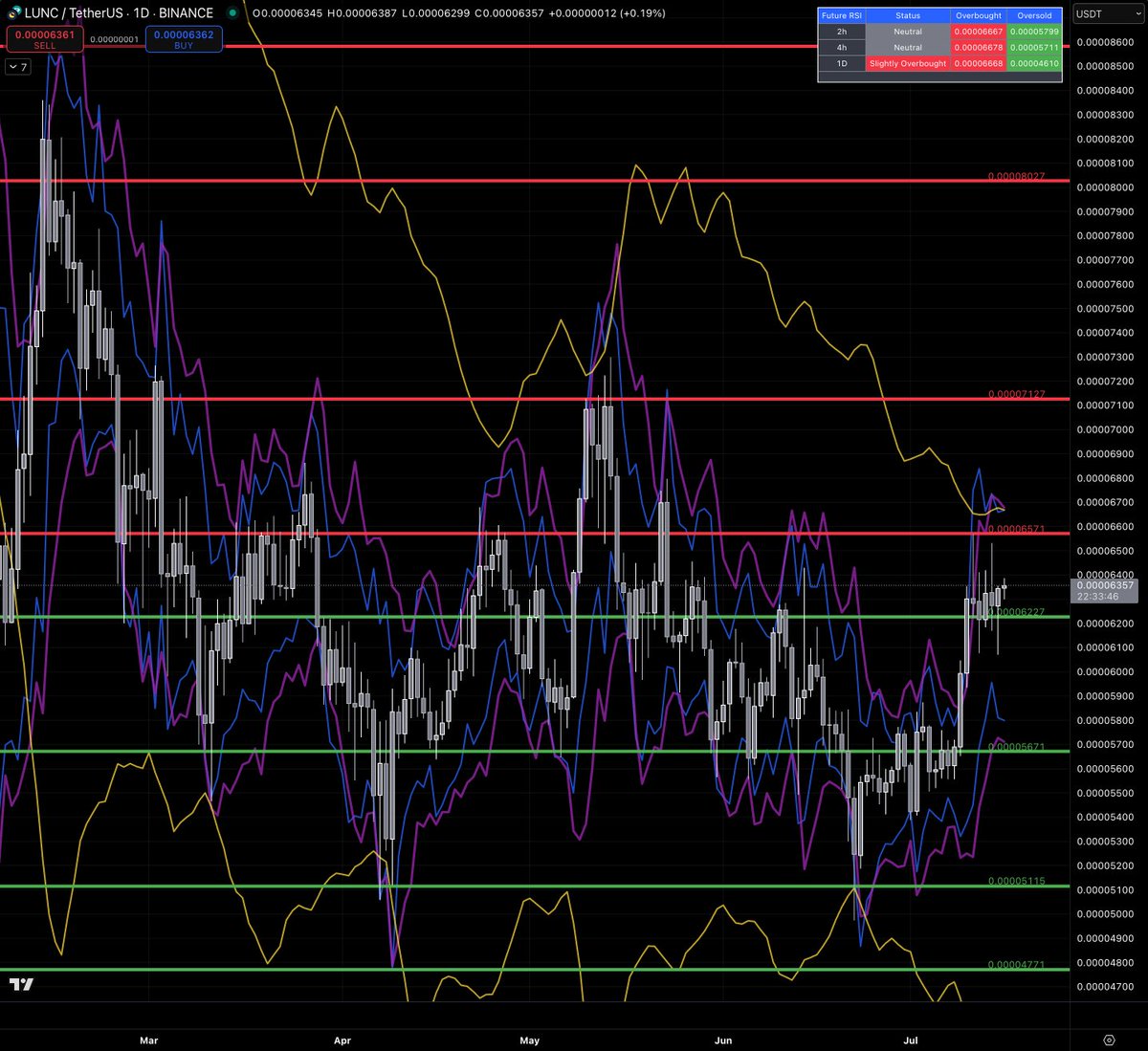Viewport: 1148px width, 1051px height.
Task: Click the 1D row label in RSI table
Action: [842, 63]
